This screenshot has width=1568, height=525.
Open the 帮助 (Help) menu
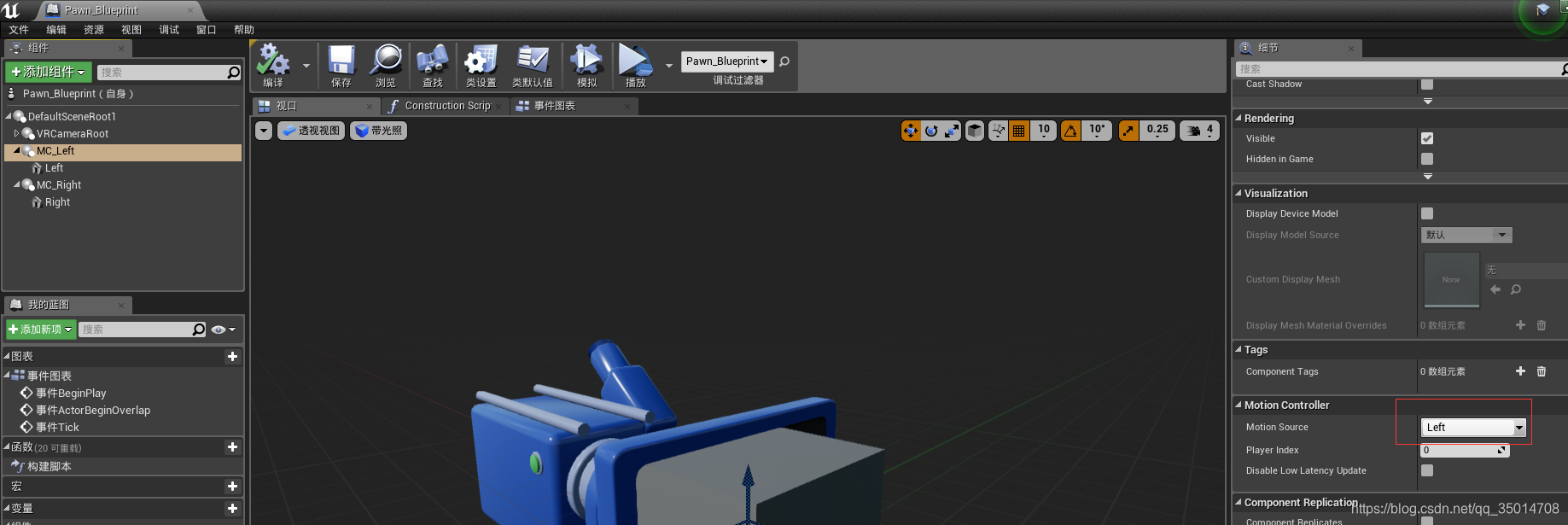click(244, 30)
